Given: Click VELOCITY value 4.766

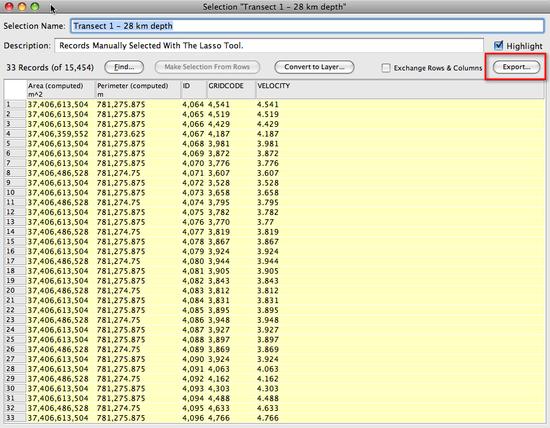Looking at the screenshot, I should tap(268, 418).
